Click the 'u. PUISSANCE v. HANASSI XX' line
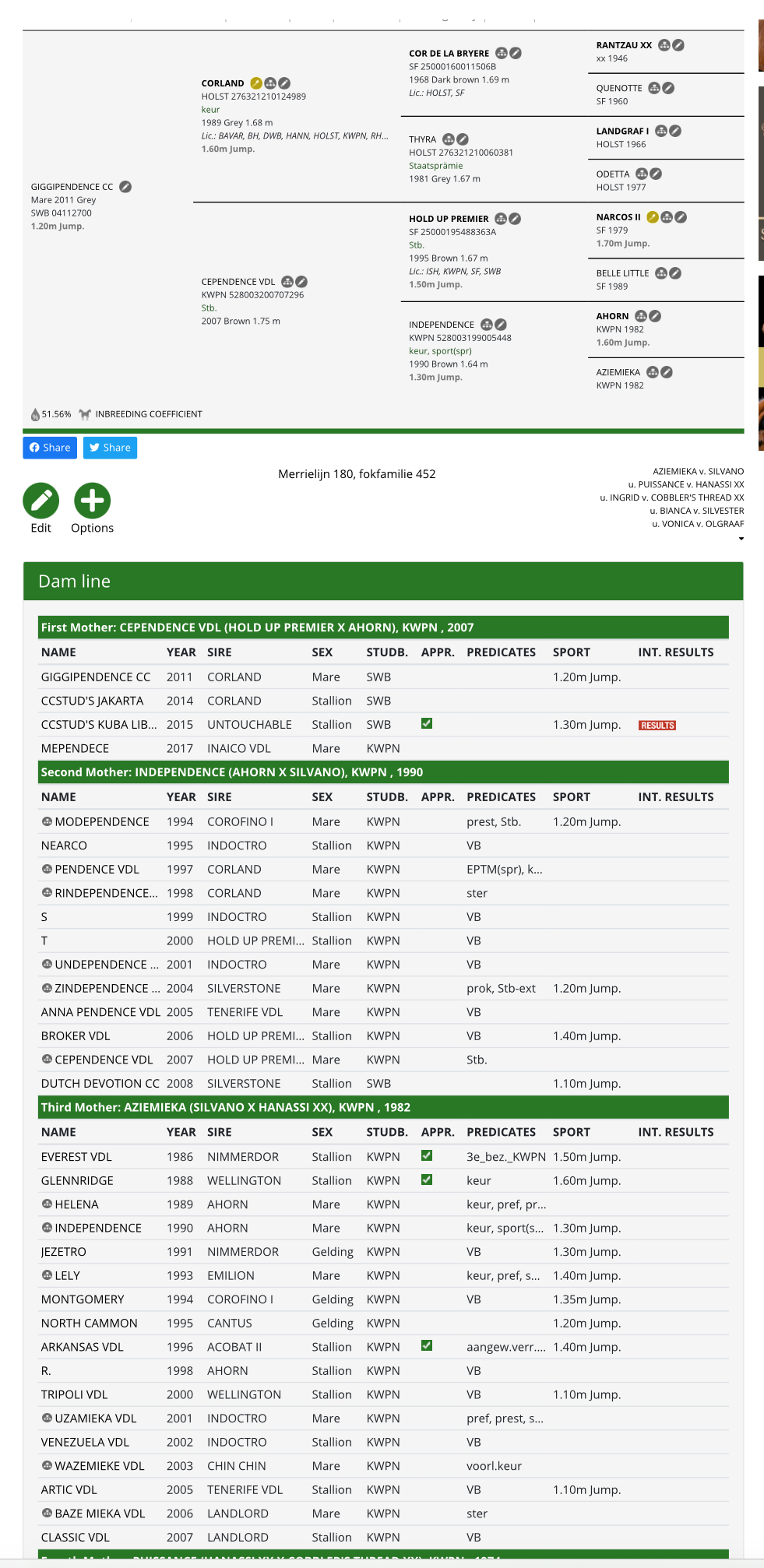Screen dimensions: 764x1568 686,484
